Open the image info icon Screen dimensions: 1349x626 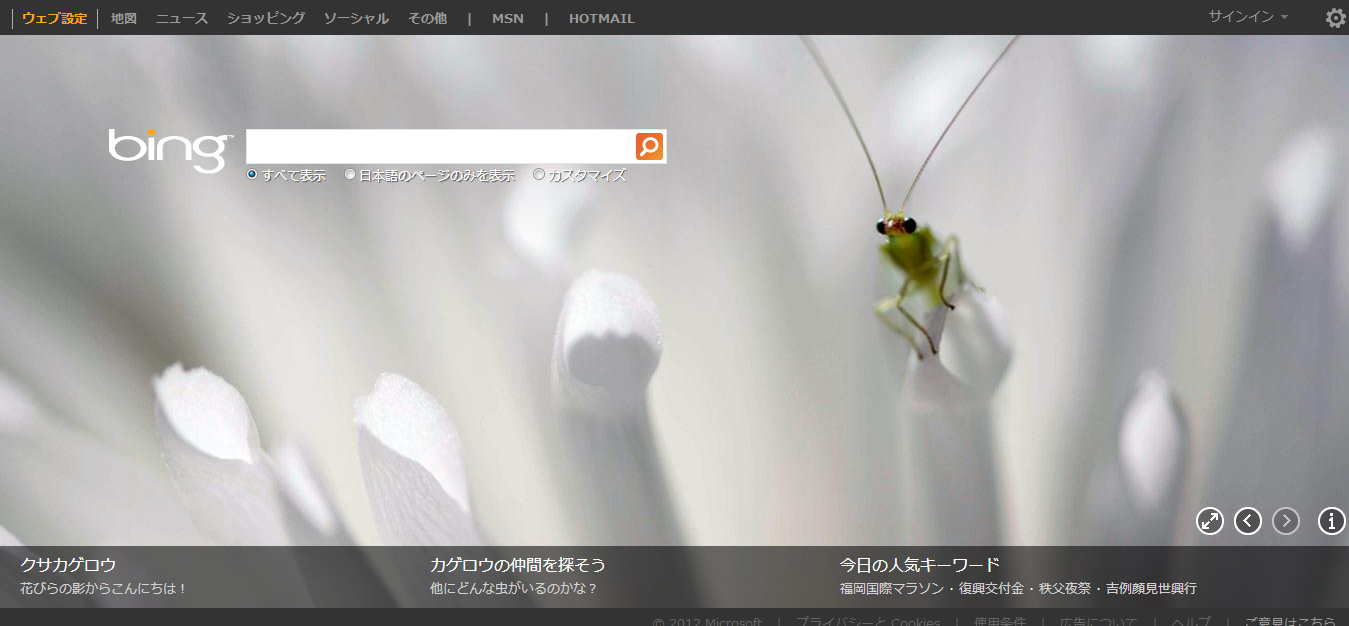(1332, 521)
